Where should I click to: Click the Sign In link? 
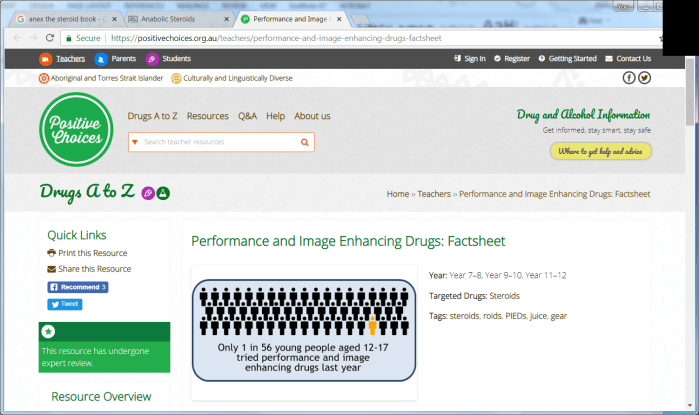point(469,59)
